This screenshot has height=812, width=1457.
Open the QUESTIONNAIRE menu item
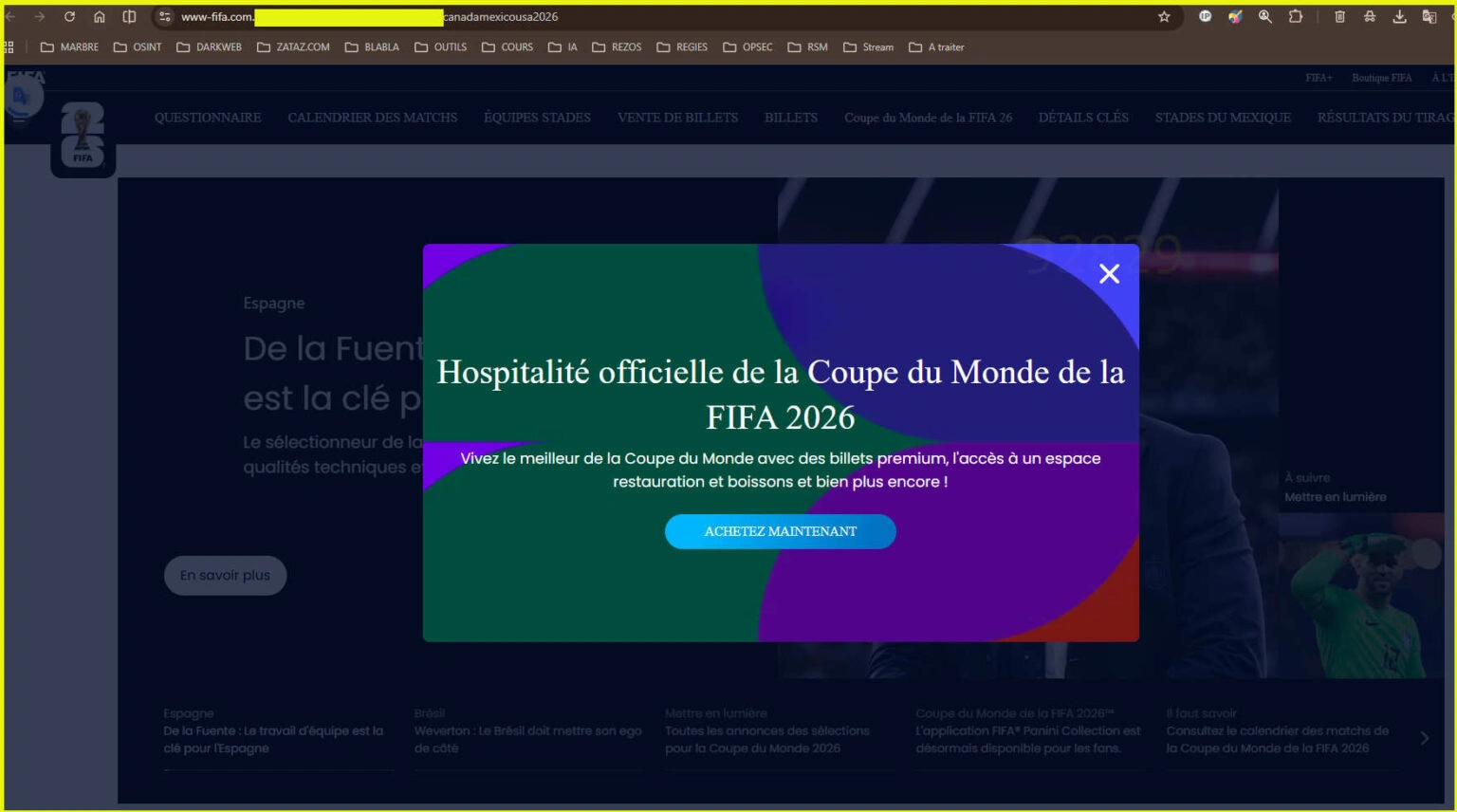[208, 118]
